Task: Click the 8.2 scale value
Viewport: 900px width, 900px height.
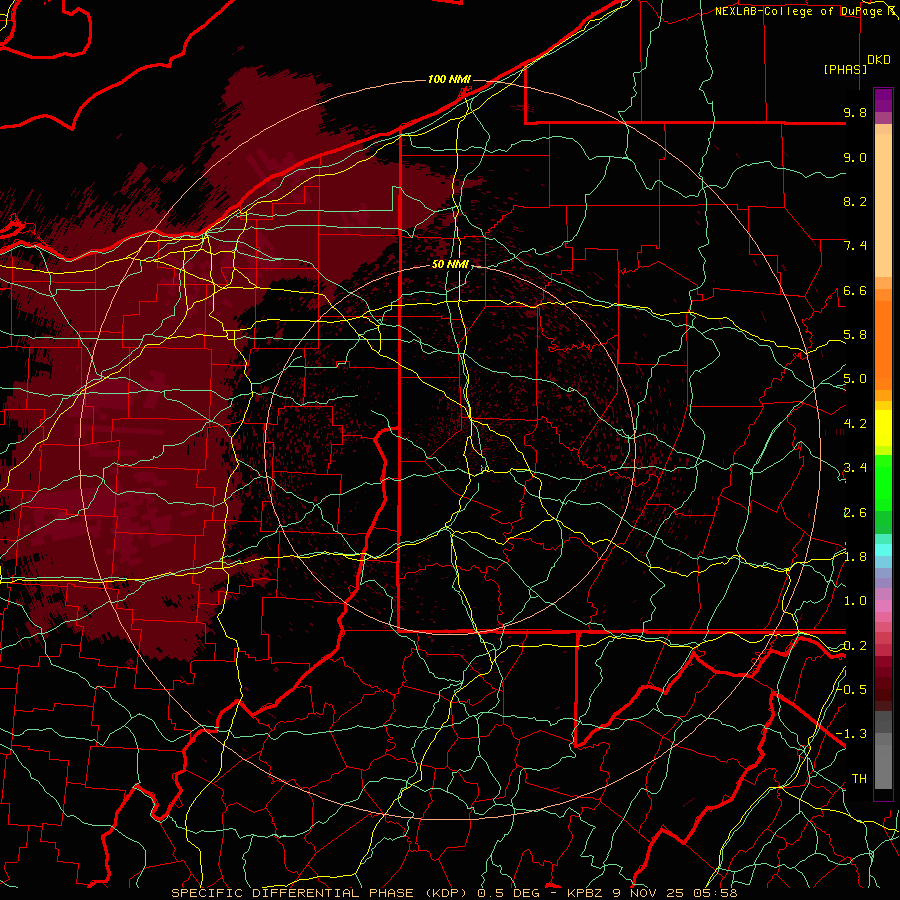Action: pyautogui.click(x=855, y=201)
